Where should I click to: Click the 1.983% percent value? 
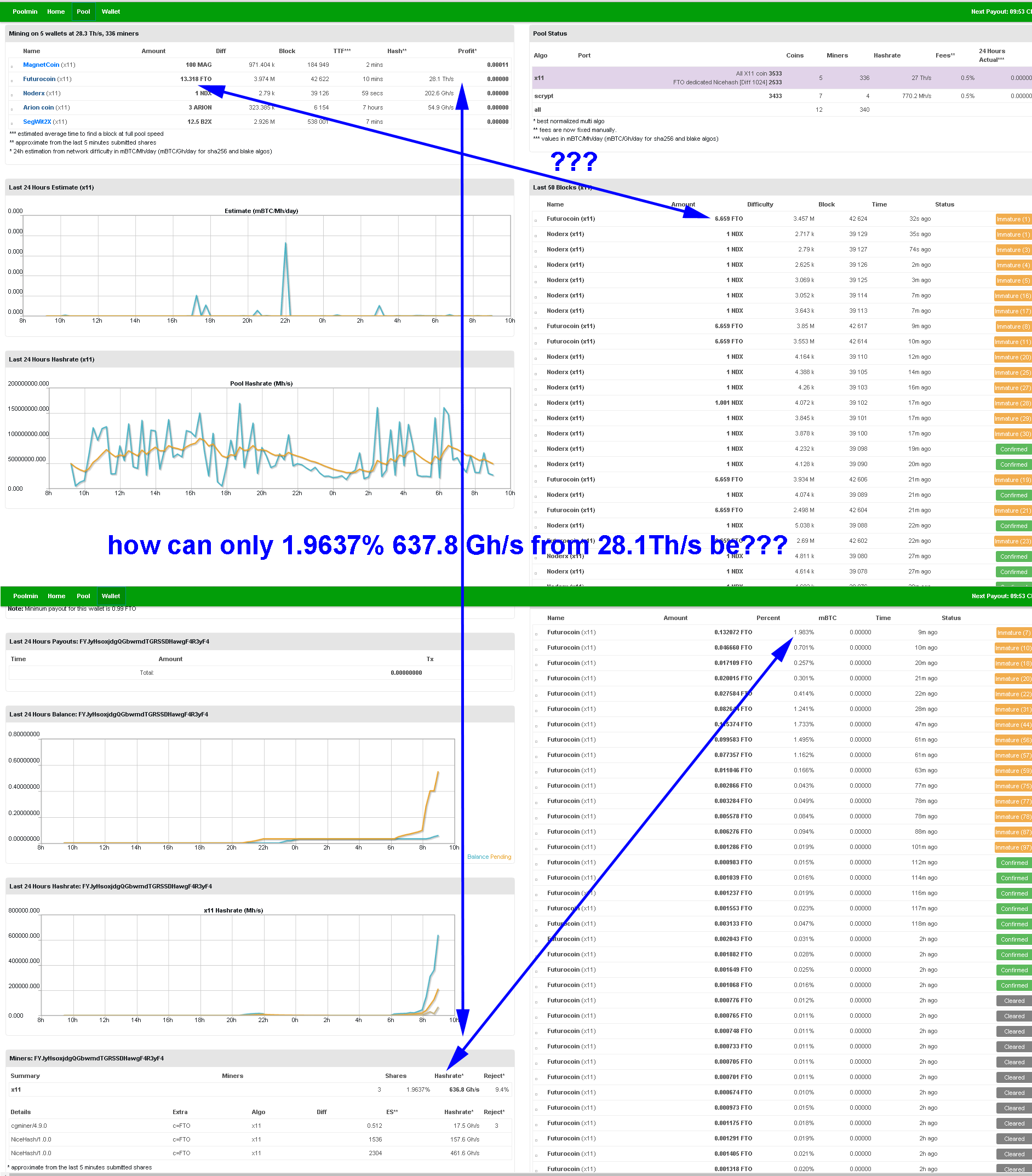[x=804, y=632]
